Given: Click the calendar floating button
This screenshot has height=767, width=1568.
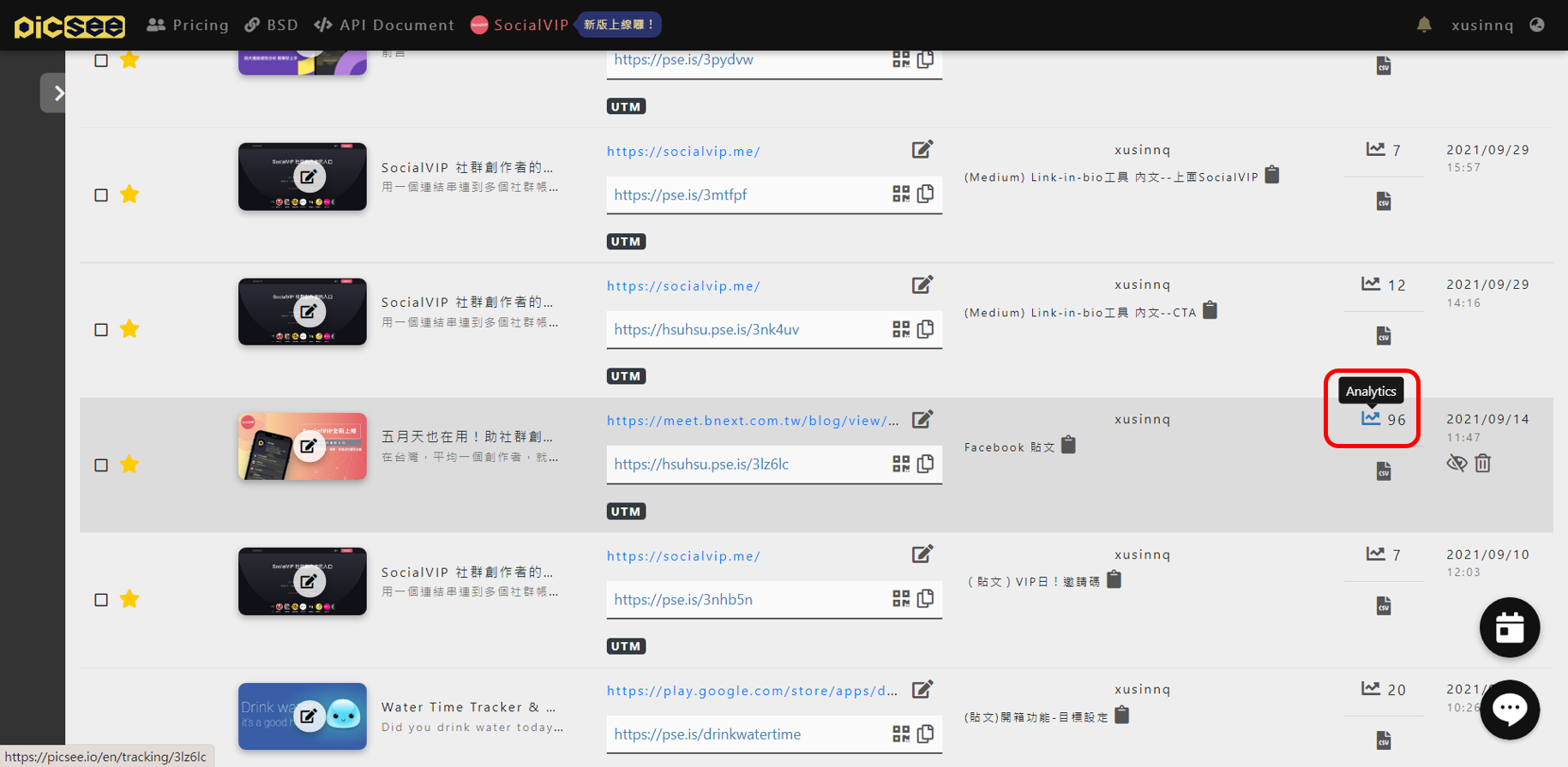Looking at the screenshot, I should (1510, 628).
